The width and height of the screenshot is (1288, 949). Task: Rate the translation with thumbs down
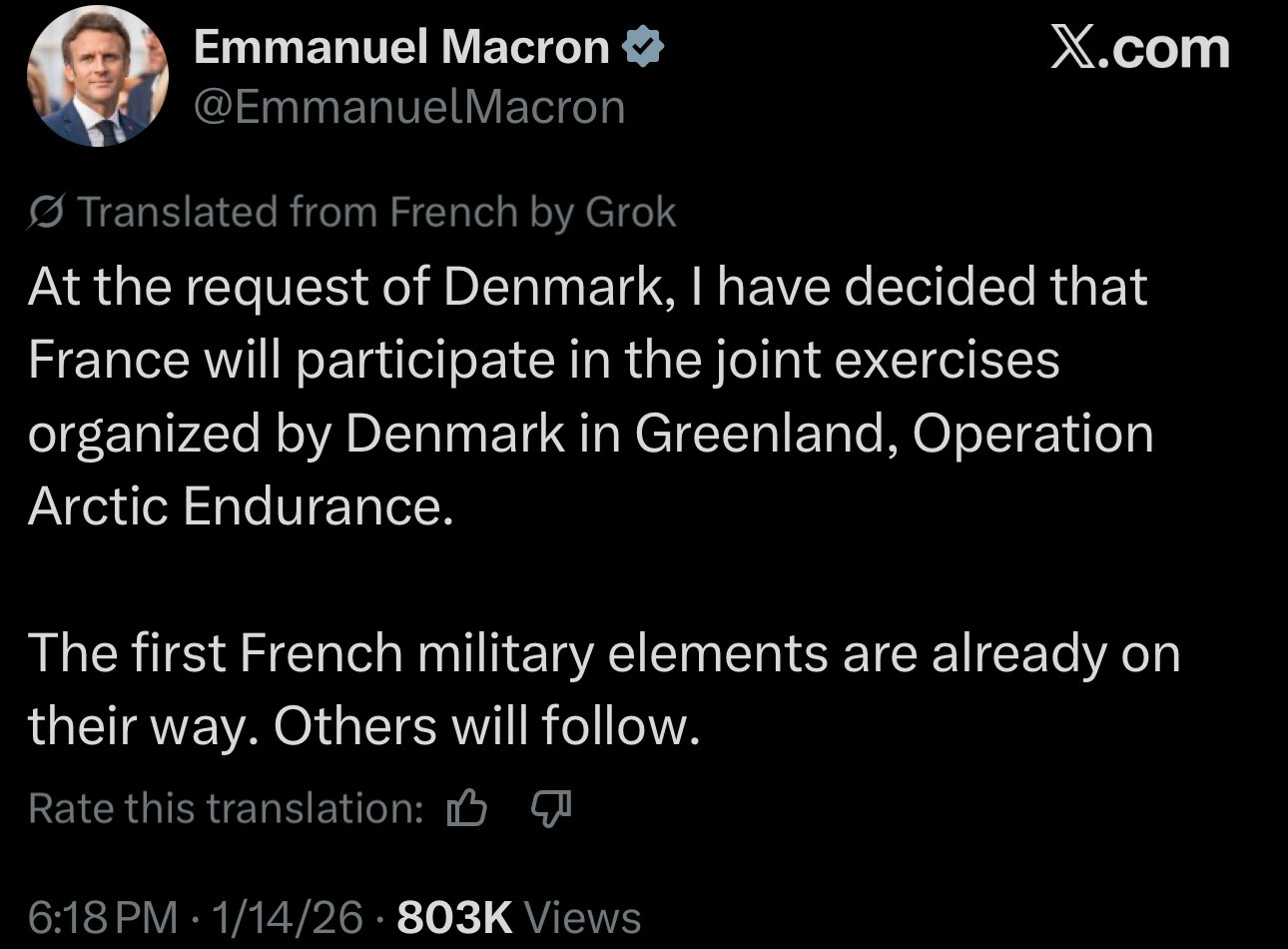point(548,807)
